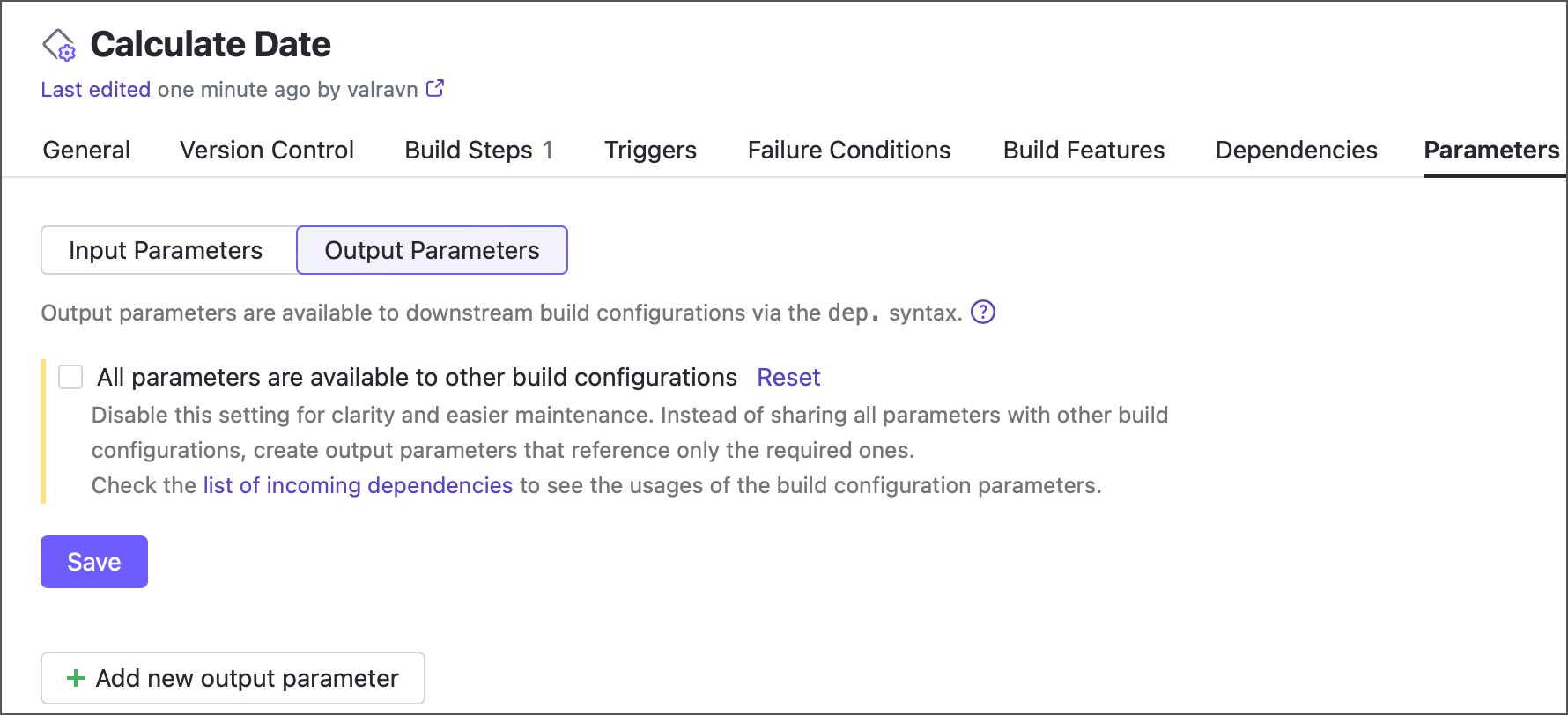Image resolution: width=1568 pixels, height=715 pixels.
Task: Switch to Input Parameters view
Action: [x=166, y=251]
